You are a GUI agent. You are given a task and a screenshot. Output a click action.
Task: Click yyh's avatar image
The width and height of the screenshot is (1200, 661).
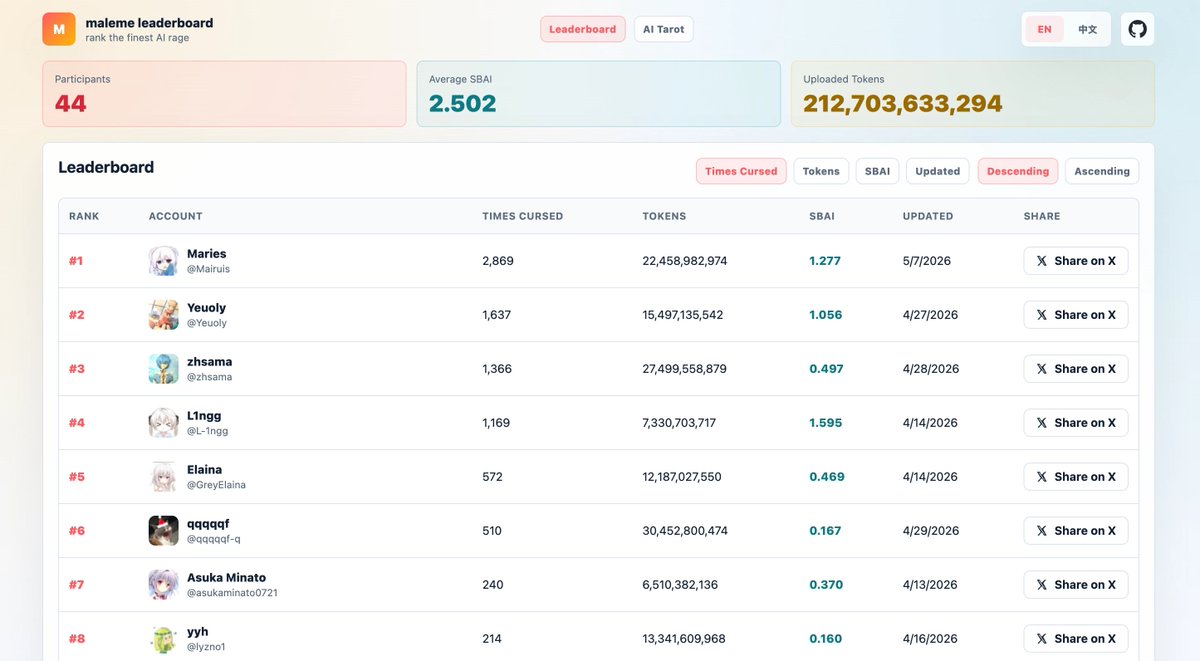click(x=164, y=639)
